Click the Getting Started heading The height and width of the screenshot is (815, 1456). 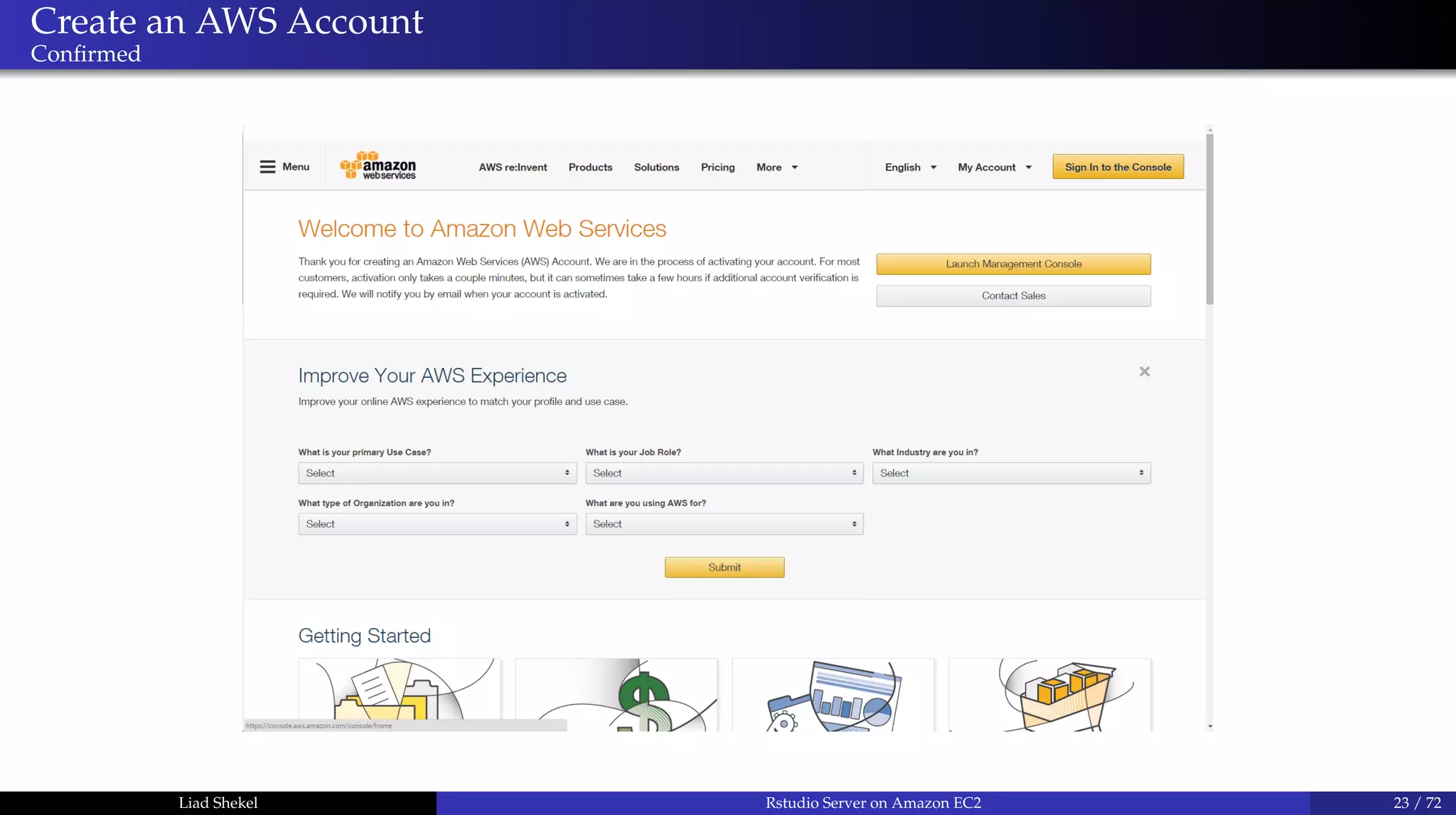(365, 636)
